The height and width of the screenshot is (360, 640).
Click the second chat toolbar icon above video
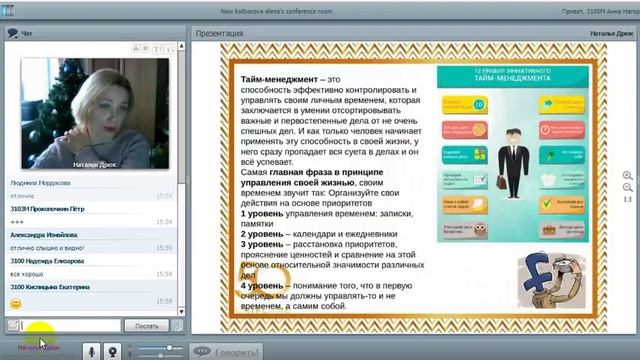coord(145,49)
